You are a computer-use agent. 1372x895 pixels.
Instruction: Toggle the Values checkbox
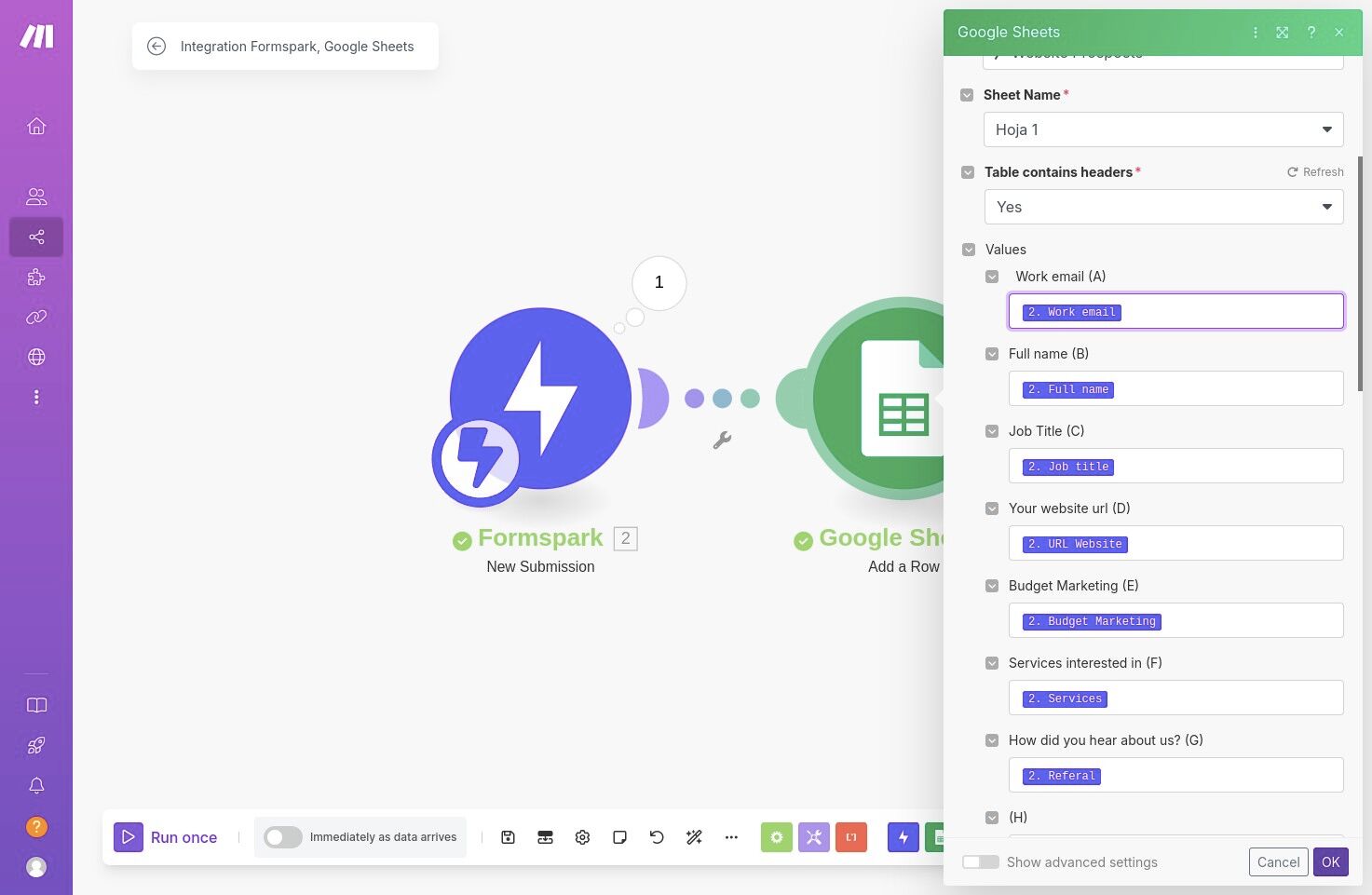click(x=969, y=250)
